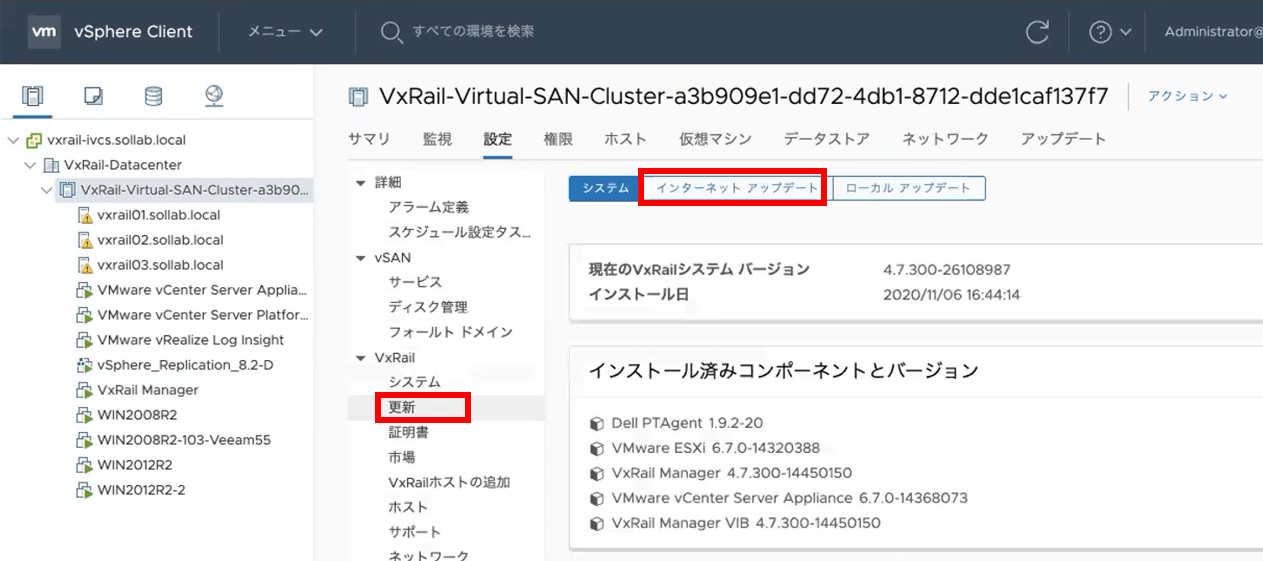
Task: Click the VM icon for VMware vRealize Log Insight
Action: tap(85, 340)
